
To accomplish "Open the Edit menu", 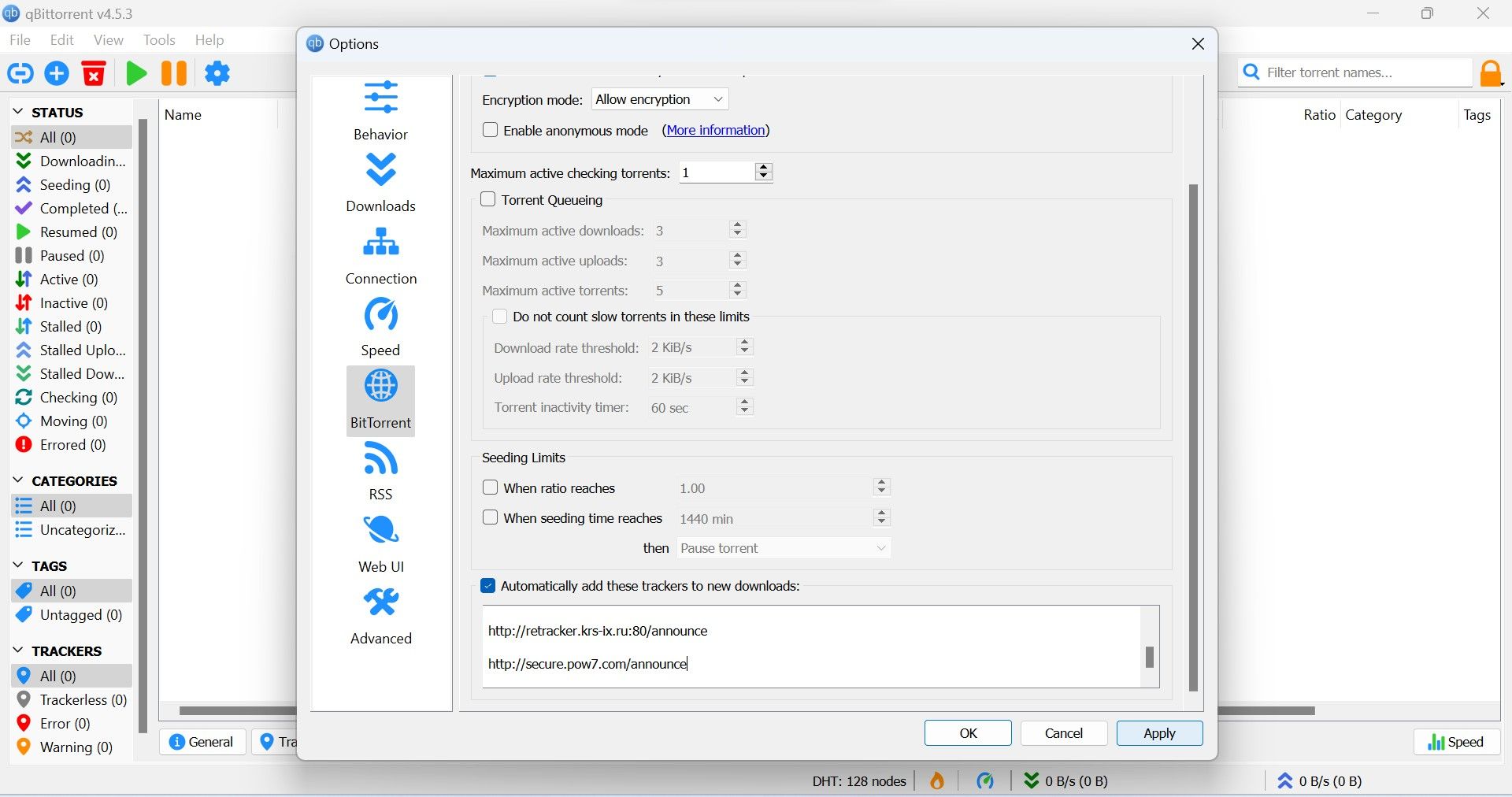I will 61,40.
